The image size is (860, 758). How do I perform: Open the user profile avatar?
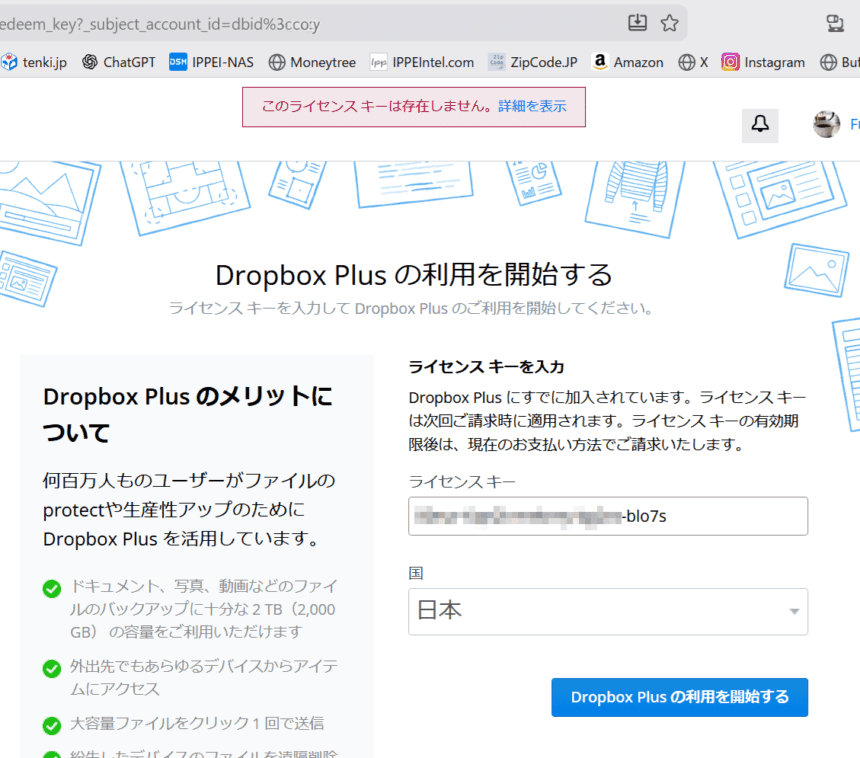[826, 124]
